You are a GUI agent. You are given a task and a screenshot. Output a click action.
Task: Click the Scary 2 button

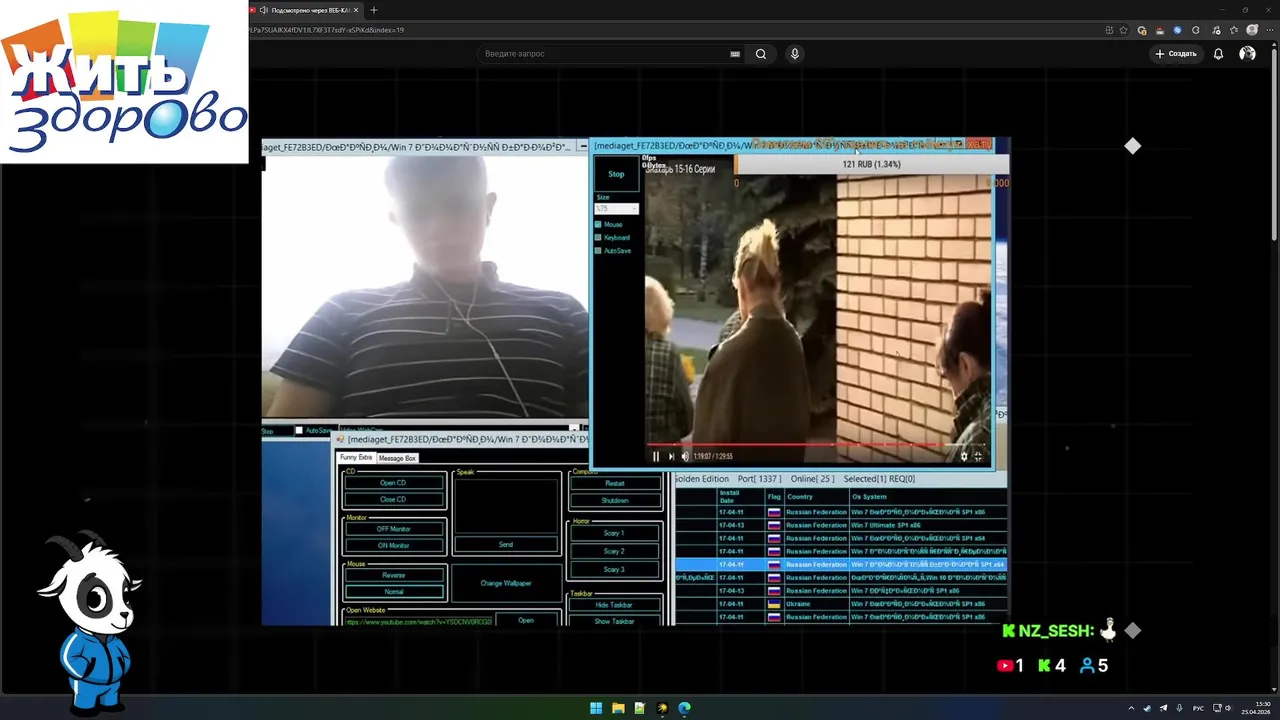(614, 551)
